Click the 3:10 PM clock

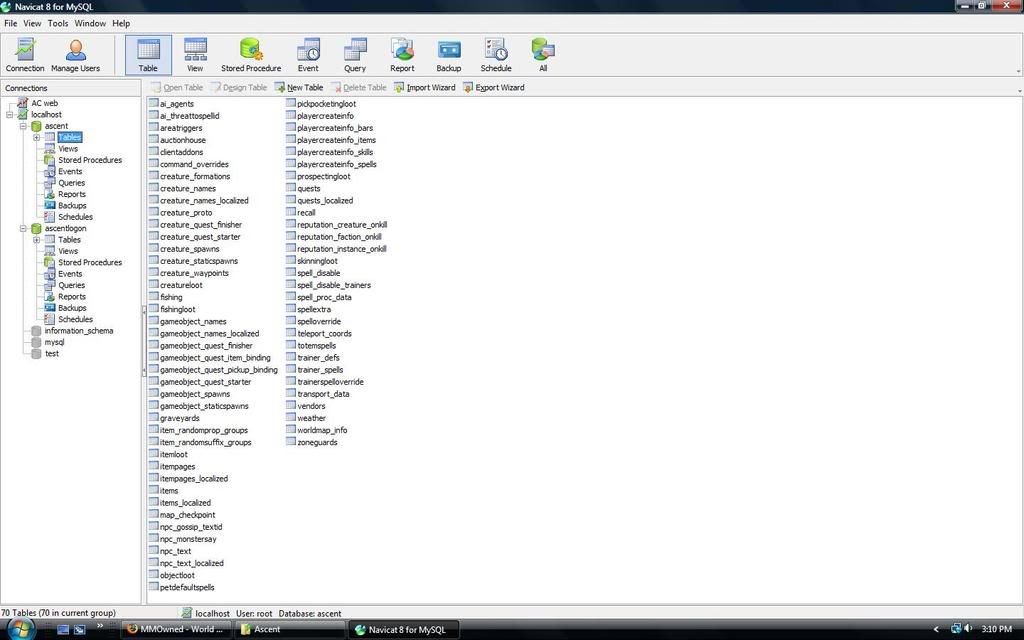click(x=996, y=630)
